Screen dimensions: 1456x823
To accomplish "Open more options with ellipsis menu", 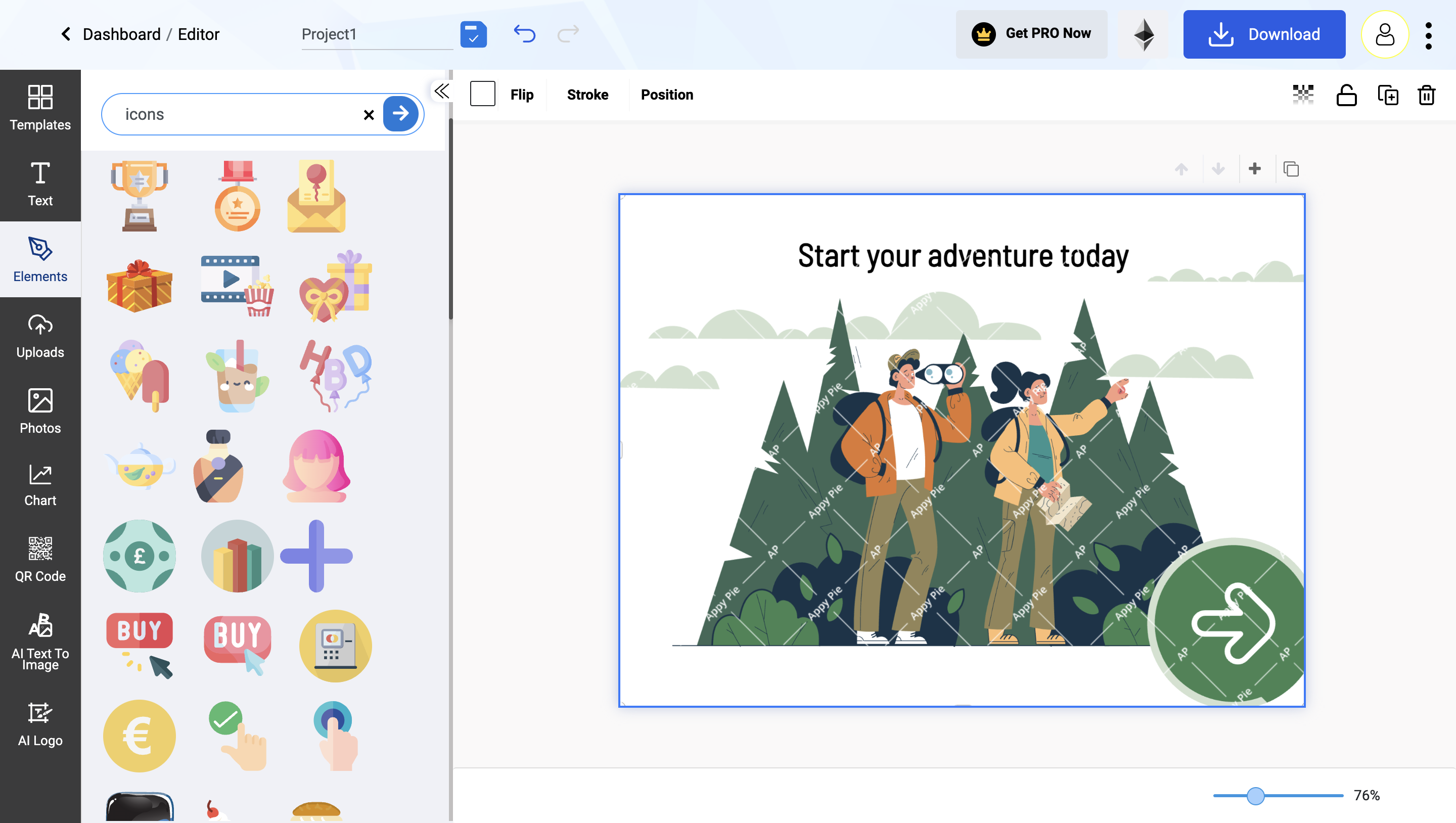I will [x=1432, y=34].
